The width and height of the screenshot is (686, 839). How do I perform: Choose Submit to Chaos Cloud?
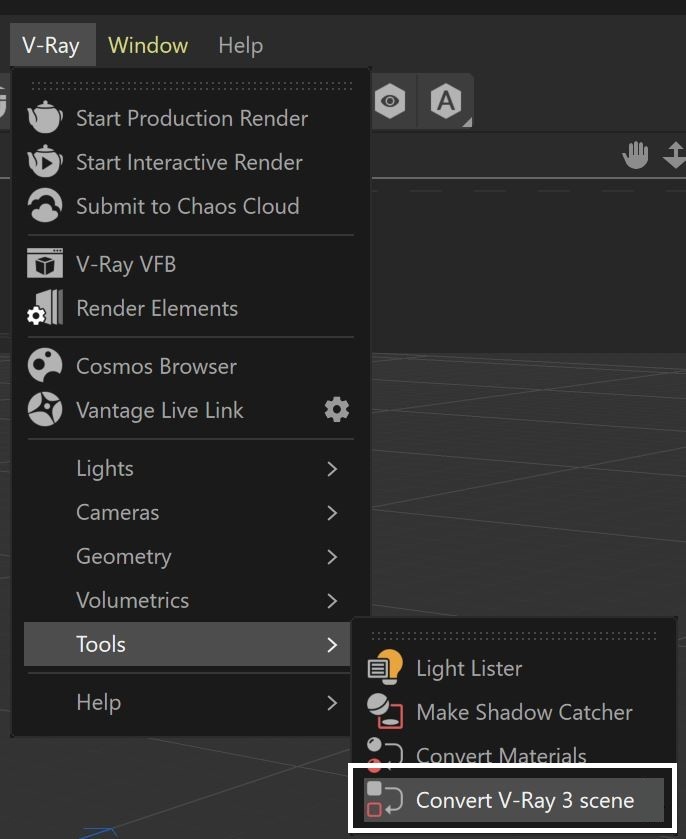pyautogui.click(x=191, y=206)
